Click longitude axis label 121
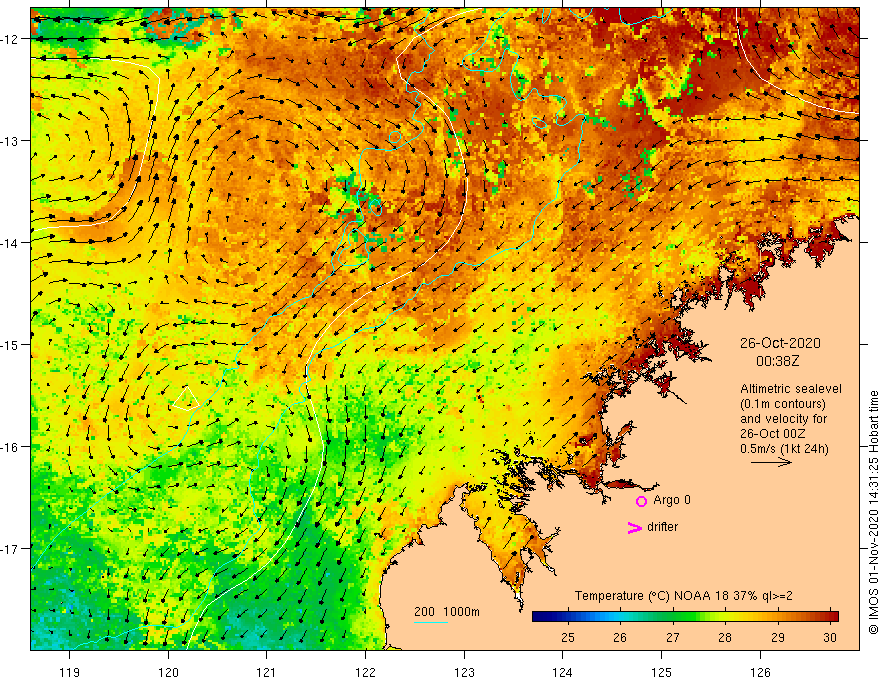This screenshot has height=680, width=880. [x=267, y=672]
